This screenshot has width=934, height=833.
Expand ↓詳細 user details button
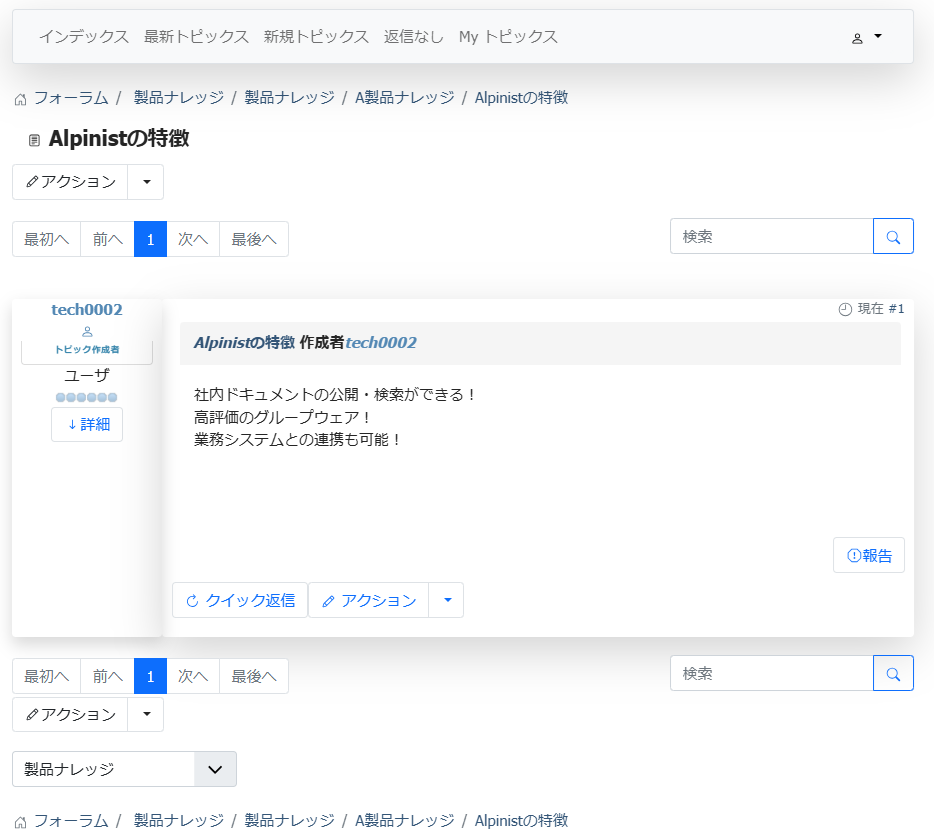click(x=87, y=424)
